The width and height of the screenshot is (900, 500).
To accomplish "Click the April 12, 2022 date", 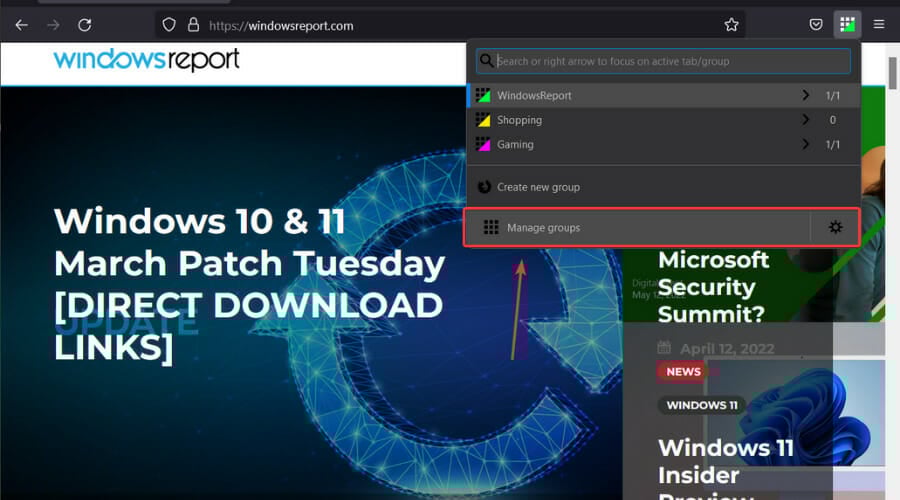I will click(727, 348).
